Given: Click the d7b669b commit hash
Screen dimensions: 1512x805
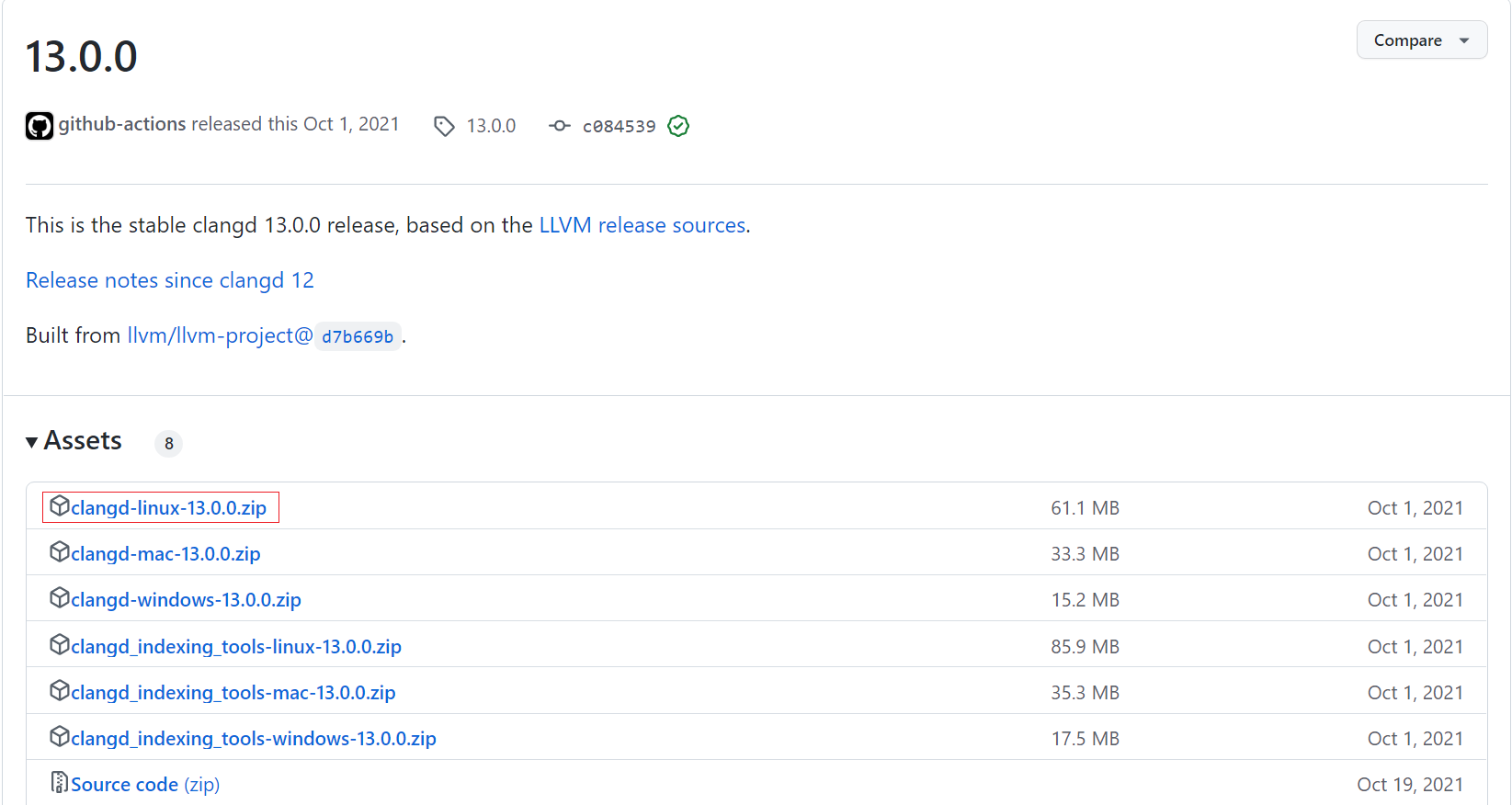Looking at the screenshot, I should (x=358, y=336).
